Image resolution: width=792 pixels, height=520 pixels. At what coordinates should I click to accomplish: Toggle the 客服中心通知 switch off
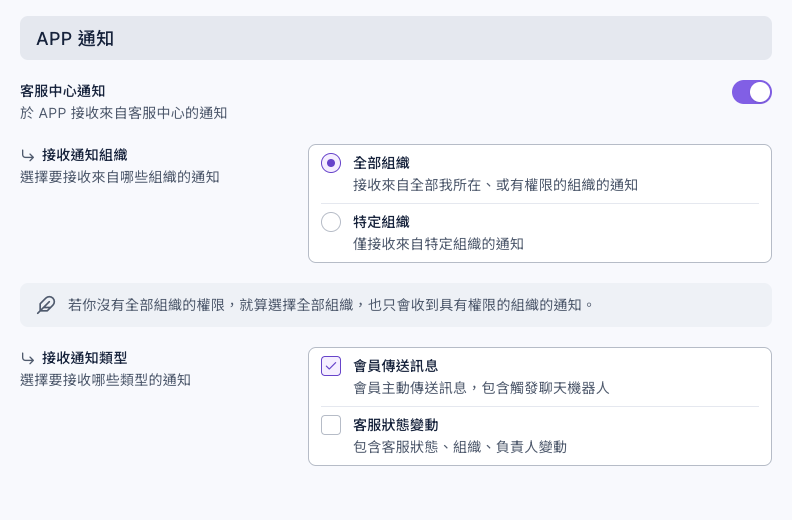(752, 92)
